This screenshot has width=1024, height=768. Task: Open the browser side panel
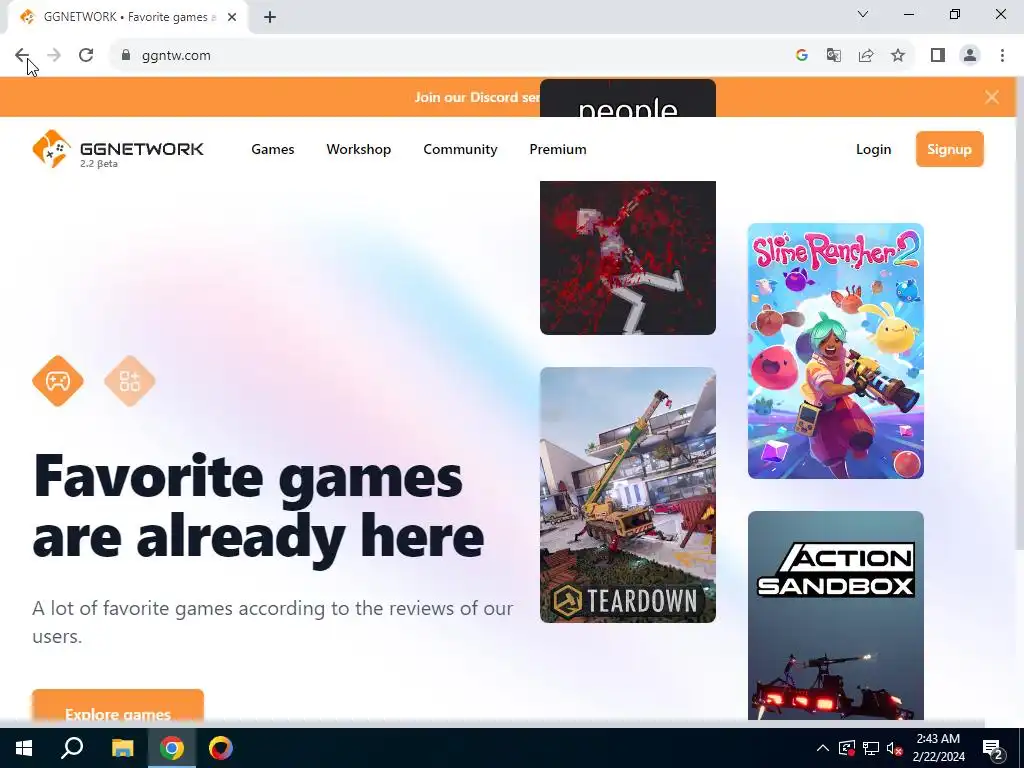click(938, 56)
